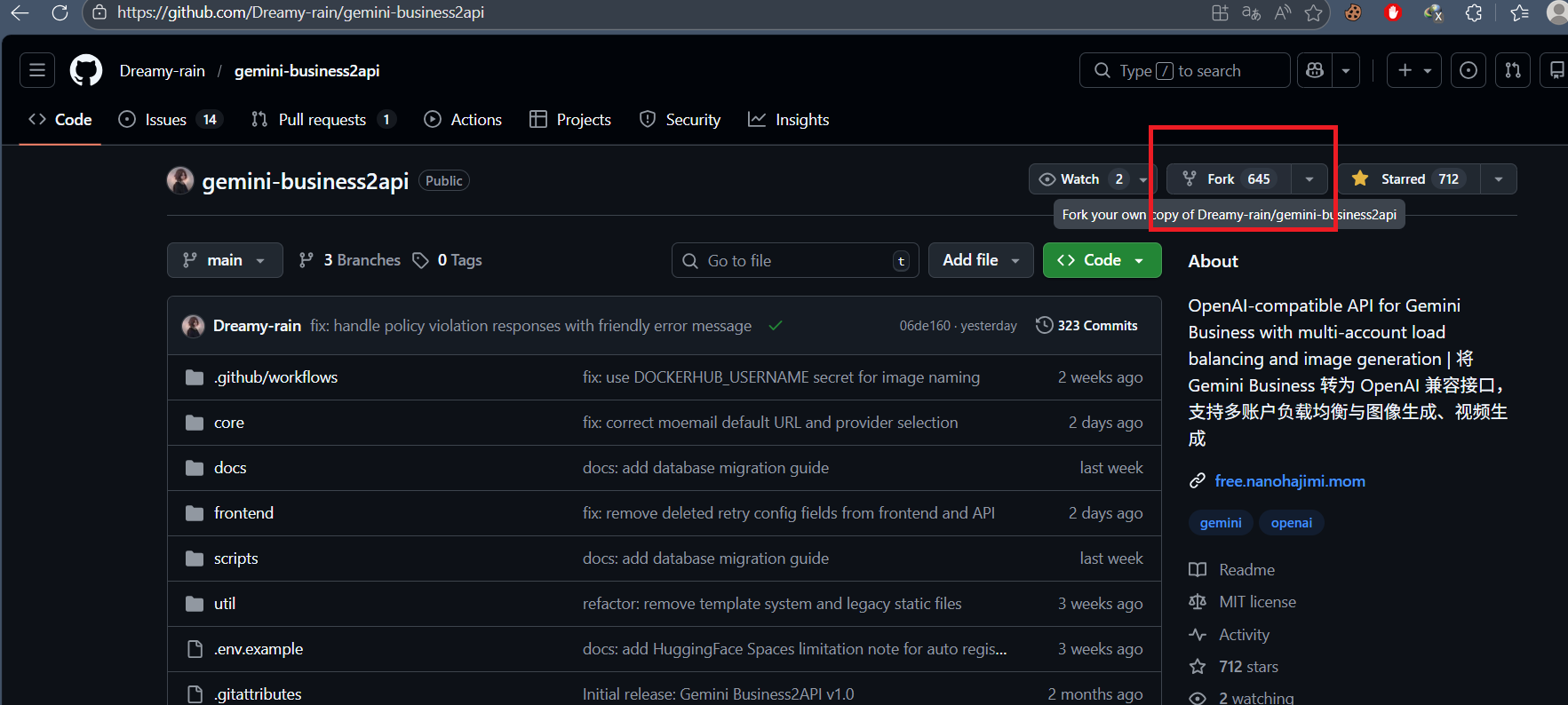Screen dimensions: 1568x705
Task: Click the scale icon next to MIT license
Action: (1198, 602)
